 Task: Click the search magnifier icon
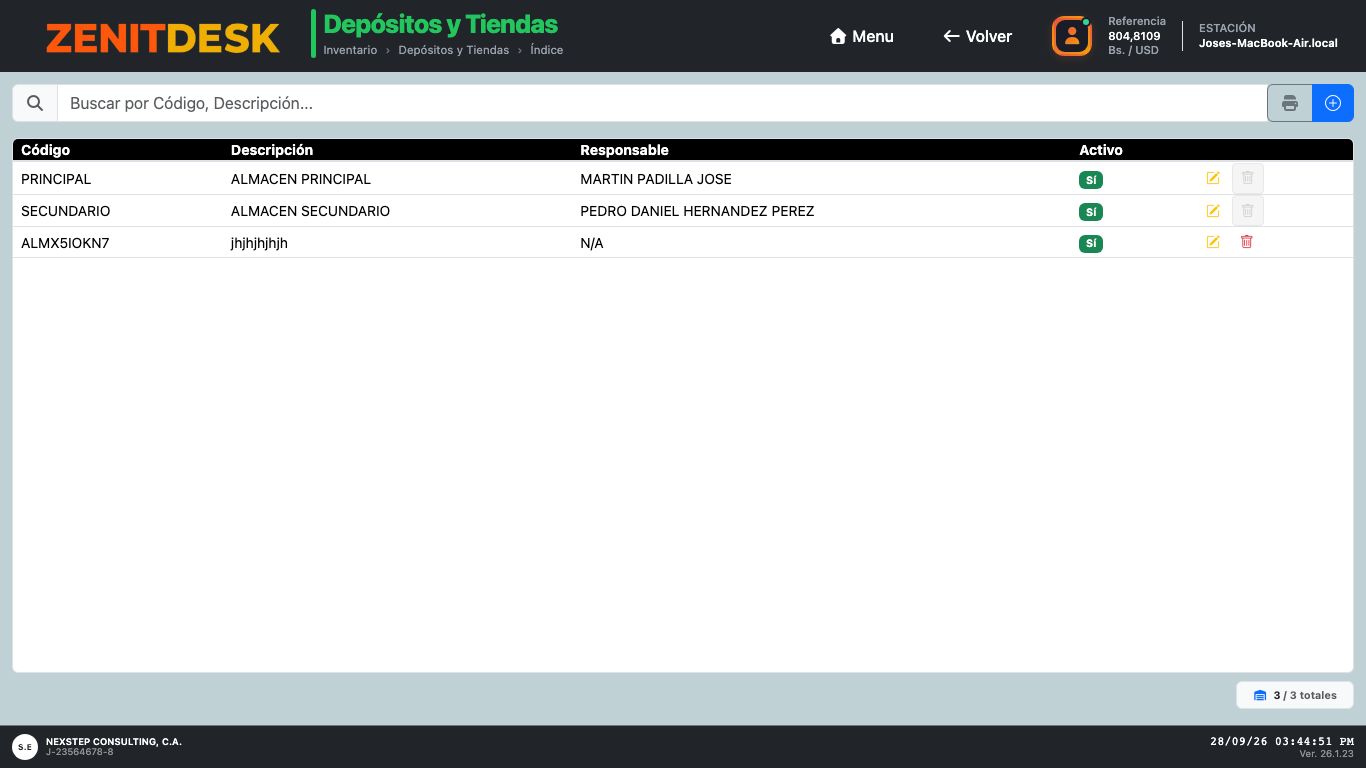coord(35,103)
